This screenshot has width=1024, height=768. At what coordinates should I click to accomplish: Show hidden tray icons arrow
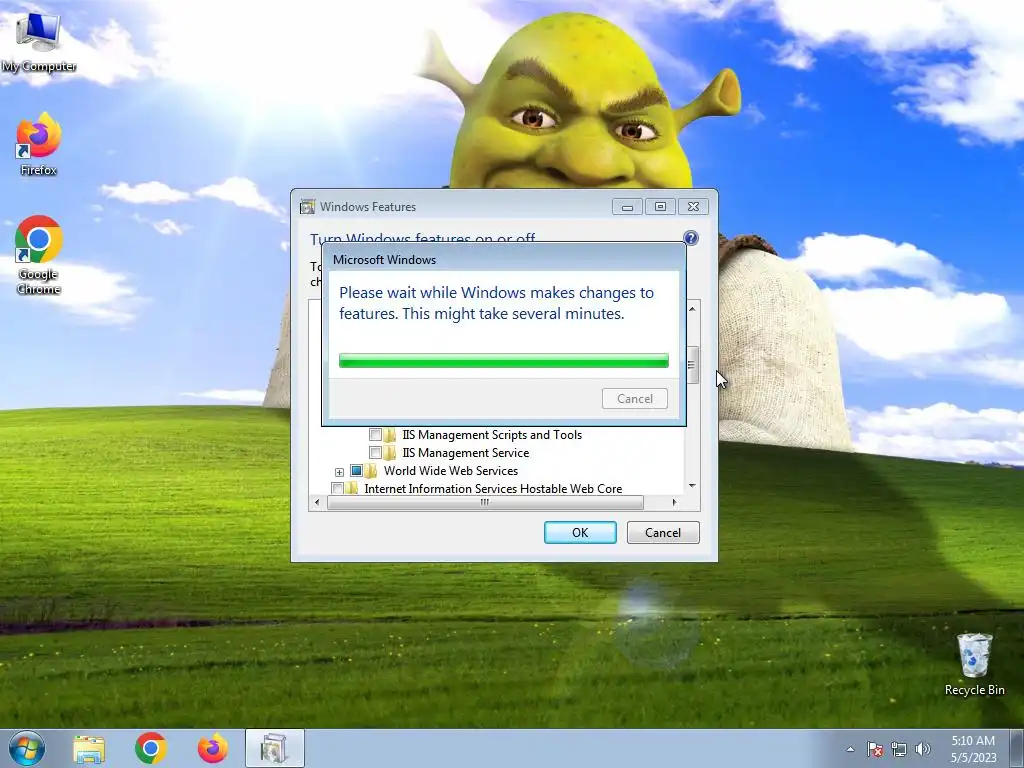850,749
